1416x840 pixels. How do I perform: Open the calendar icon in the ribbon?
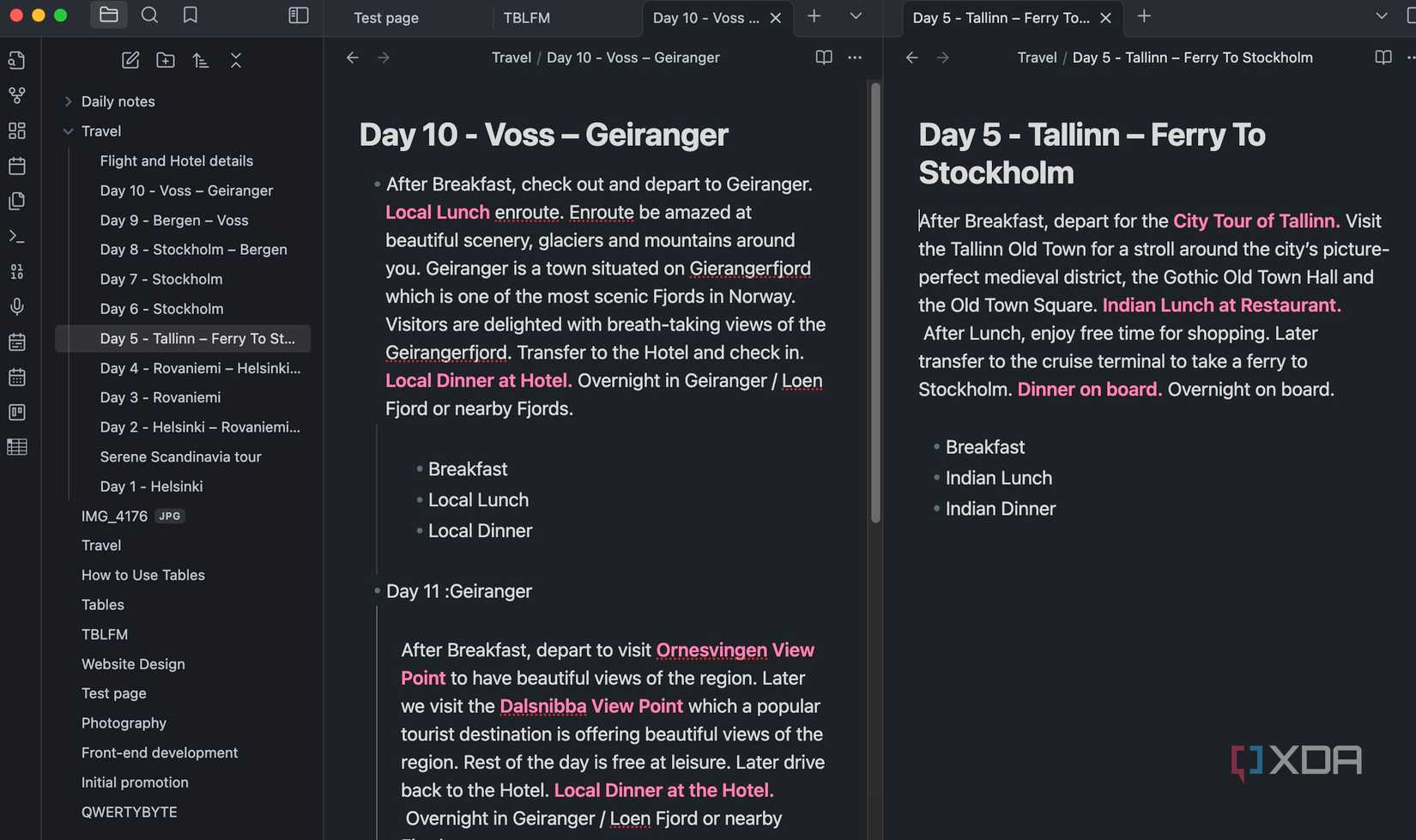[17, 166]
